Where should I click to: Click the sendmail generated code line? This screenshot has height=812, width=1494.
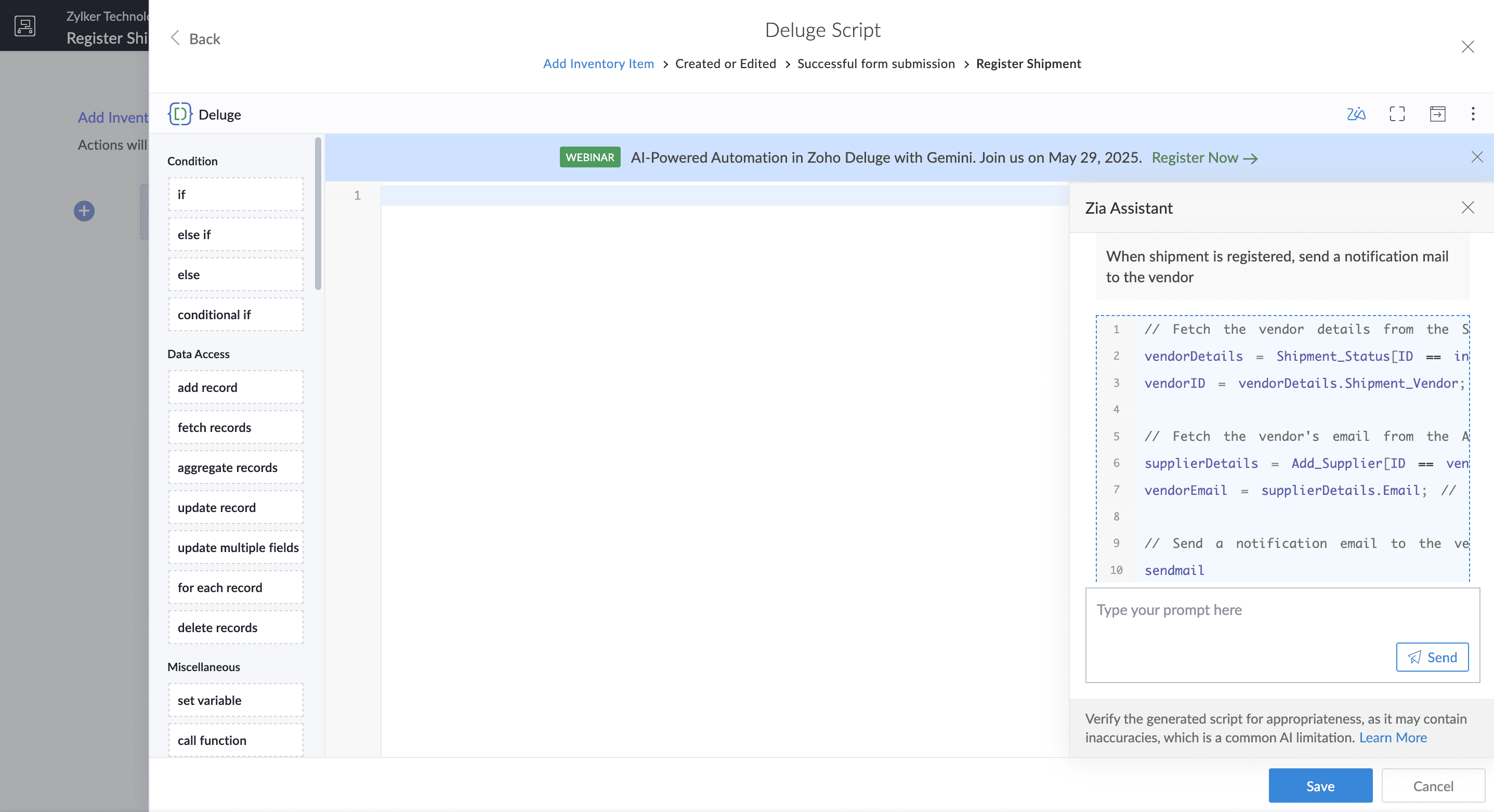click(x=1174, y=570)
